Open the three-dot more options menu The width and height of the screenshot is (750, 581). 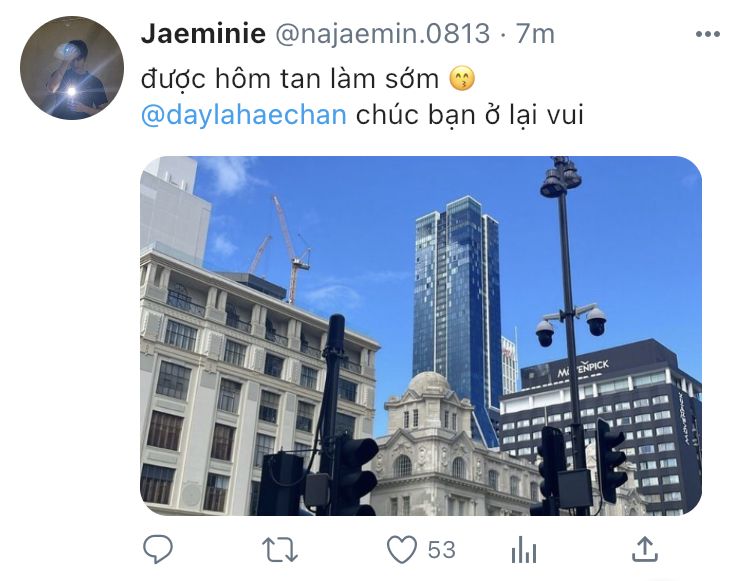(x=708, y=34)
